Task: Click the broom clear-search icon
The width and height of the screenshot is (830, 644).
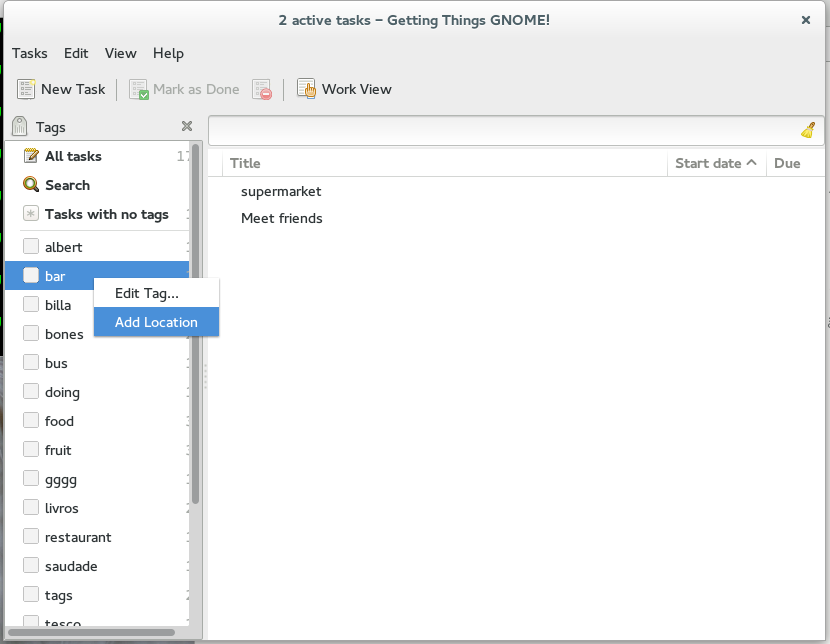Action: click(808, 130)
